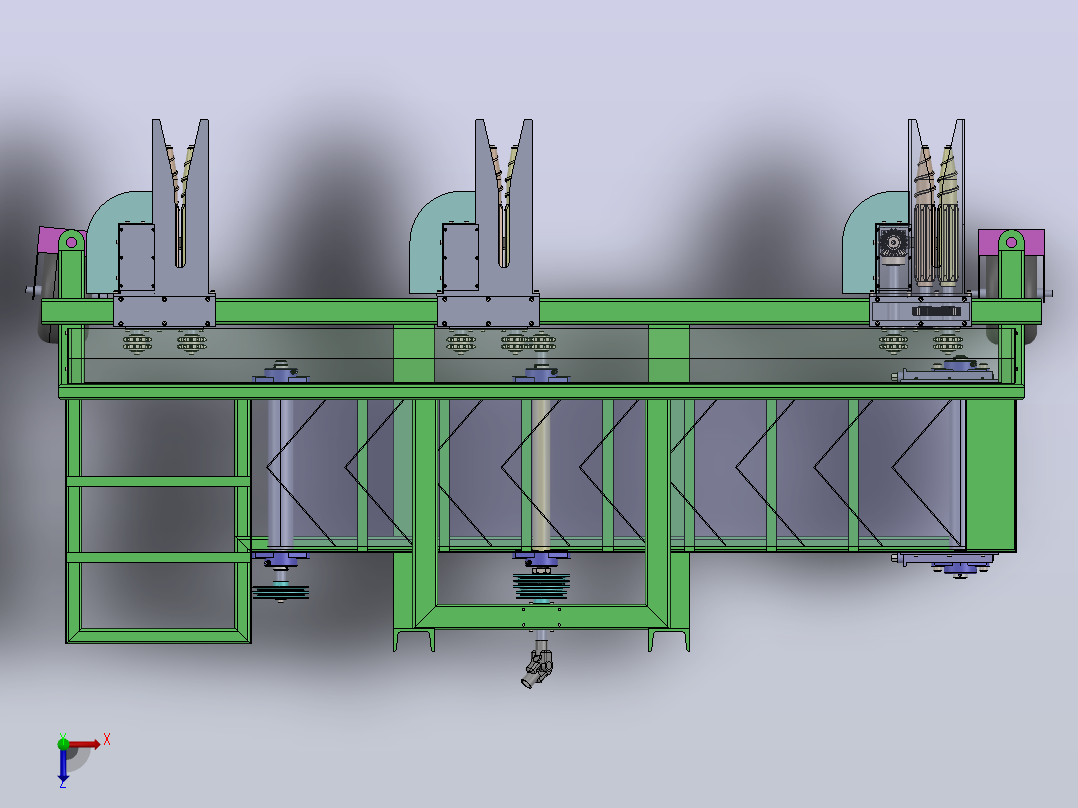The image size is (1078, 808).
Task: Click the green Y axis dot of the triad
Action: (x=63, y=743)
